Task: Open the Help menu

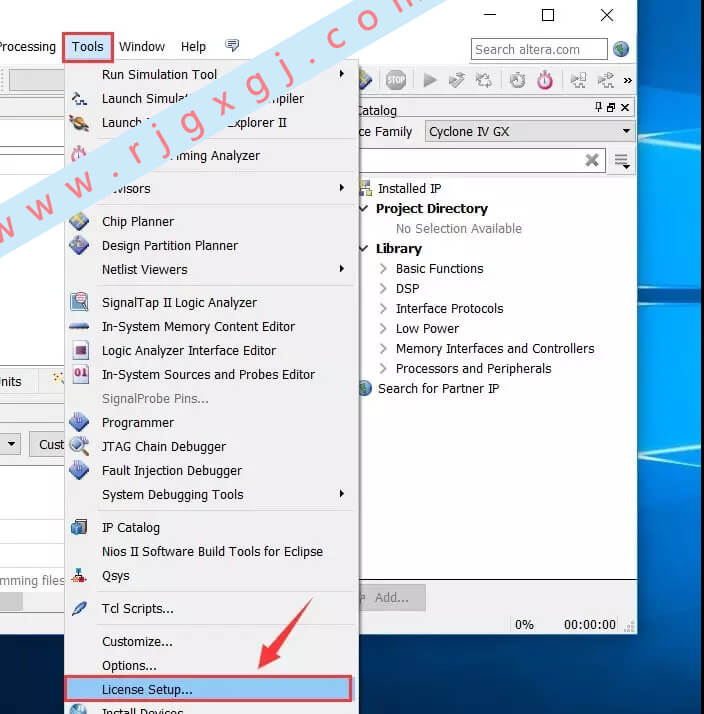Action: pos(193,47)
